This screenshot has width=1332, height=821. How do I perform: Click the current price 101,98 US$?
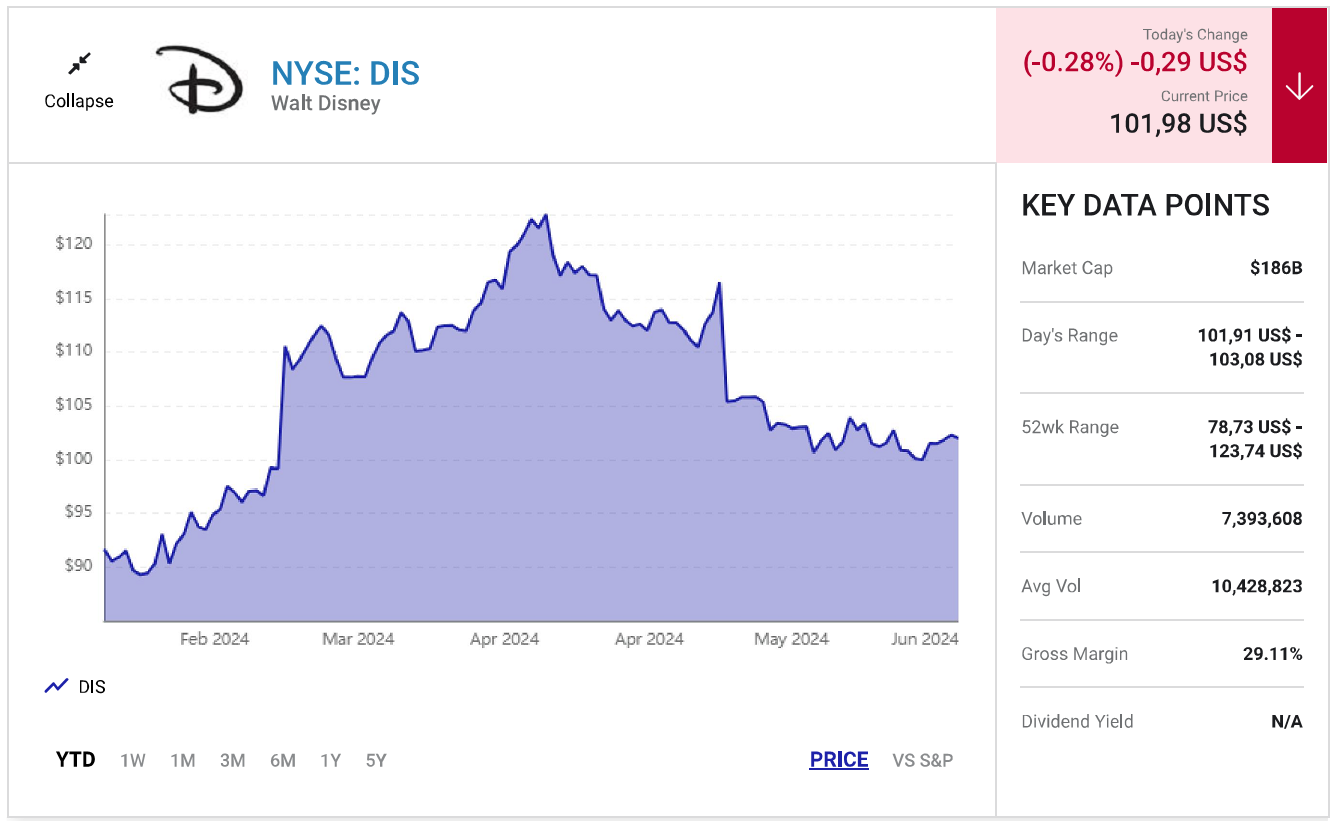1178,123
